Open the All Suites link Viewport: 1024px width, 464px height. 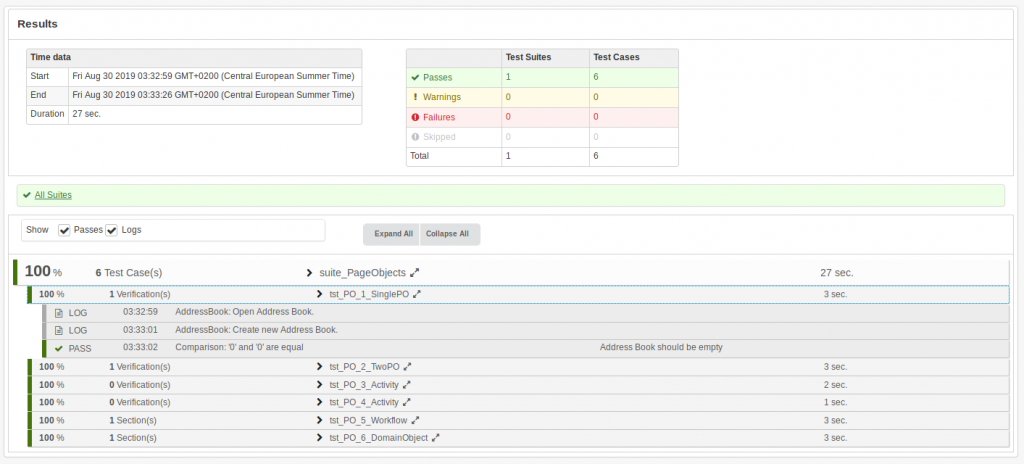(53, 195)
